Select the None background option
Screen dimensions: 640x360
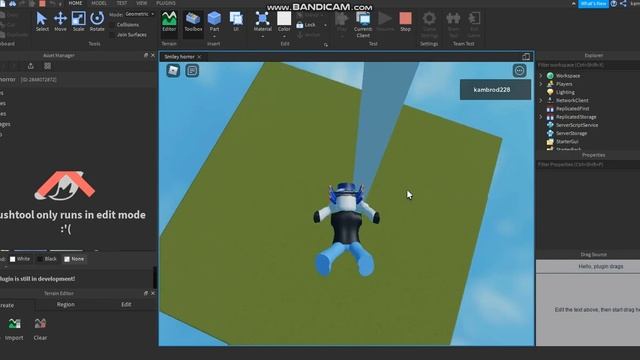click(74, 259)
